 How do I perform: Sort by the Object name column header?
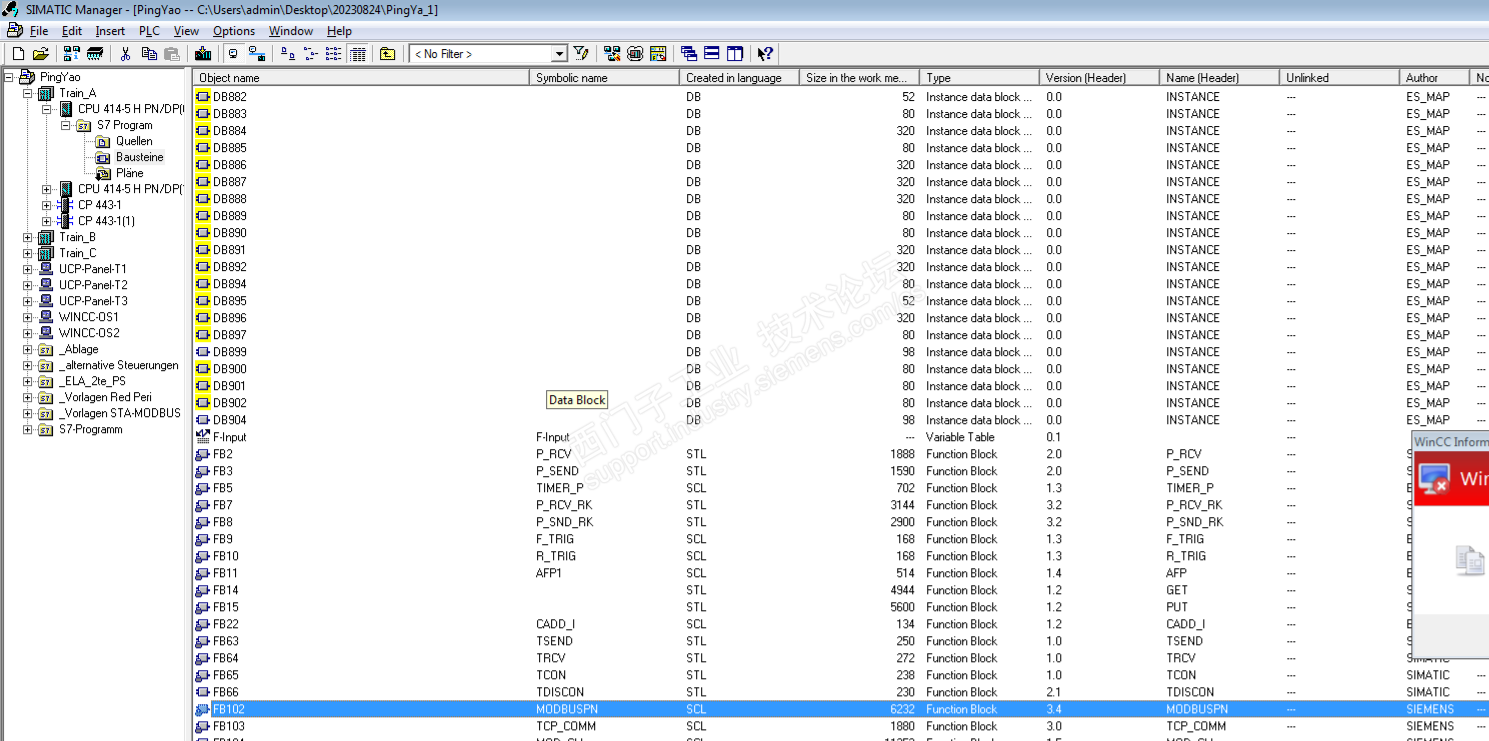pyautogui.click(x=361, y=77)
